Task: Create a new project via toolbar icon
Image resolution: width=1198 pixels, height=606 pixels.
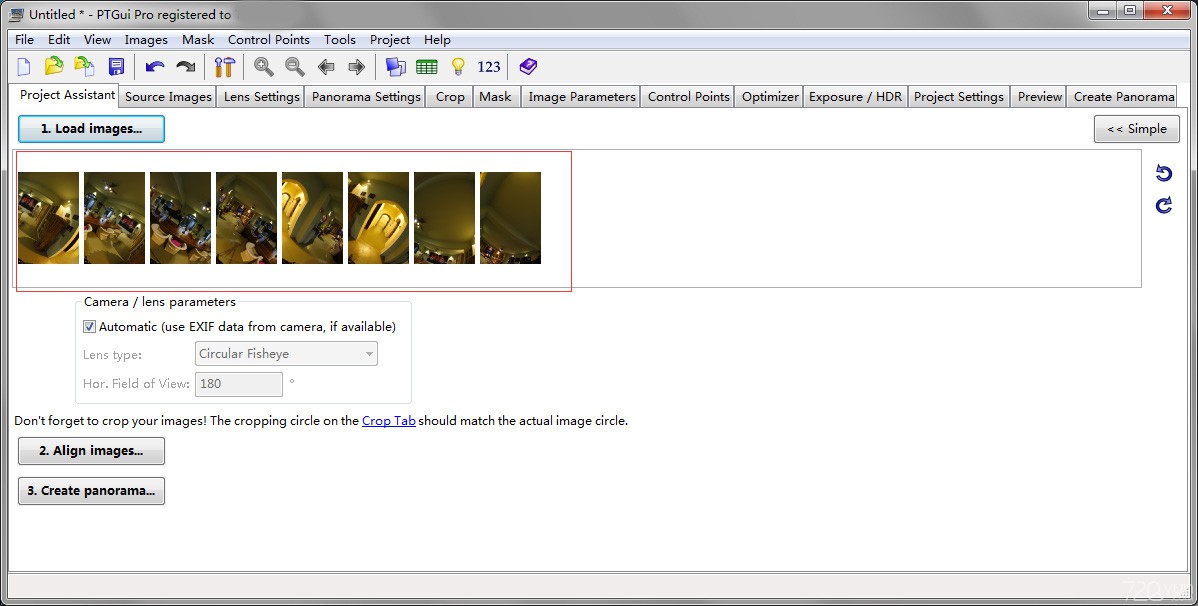Action: 24,67
